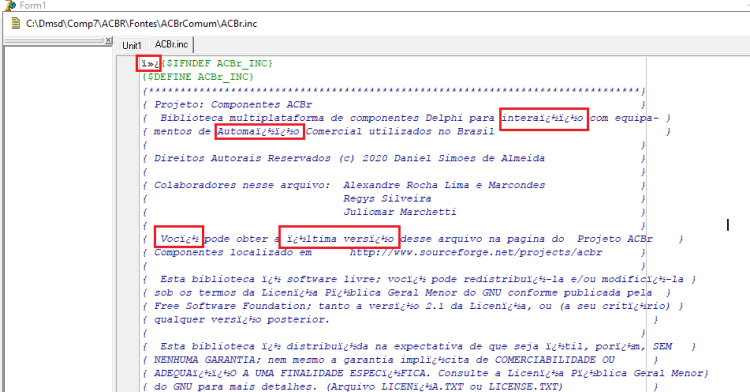Click the document icon beside the file path

tap(16, 23)
